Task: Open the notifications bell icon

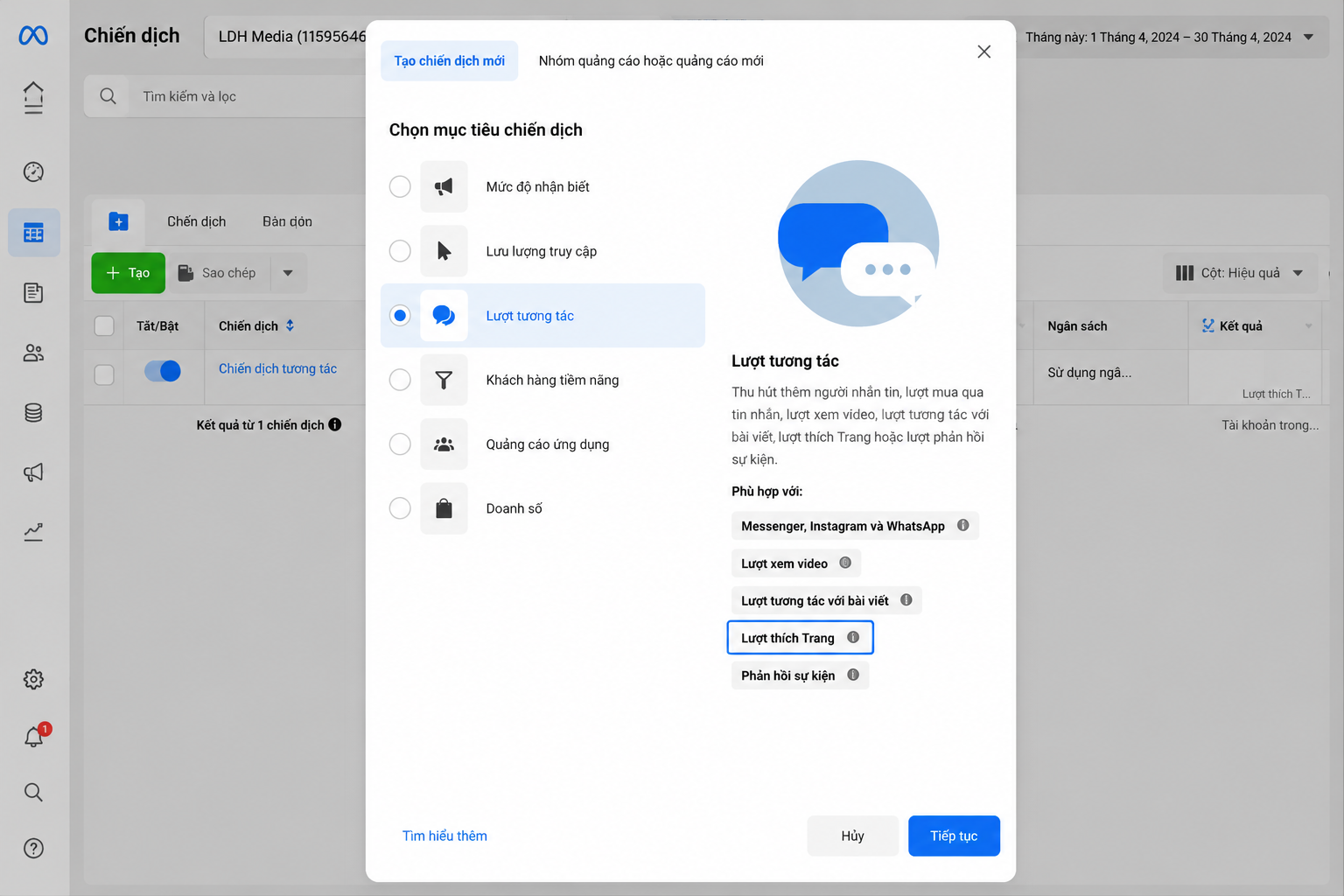Action: (x=34, y=737)
